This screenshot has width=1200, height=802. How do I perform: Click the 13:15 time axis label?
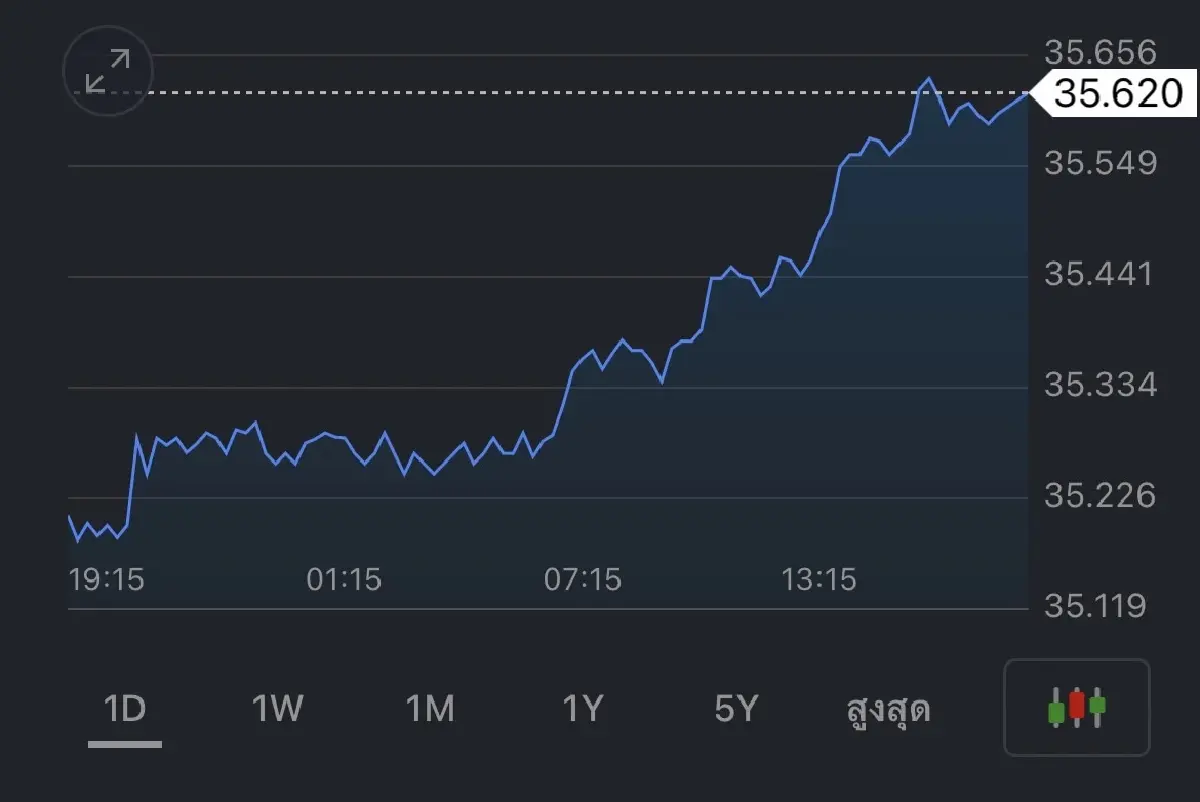(819, 579)
